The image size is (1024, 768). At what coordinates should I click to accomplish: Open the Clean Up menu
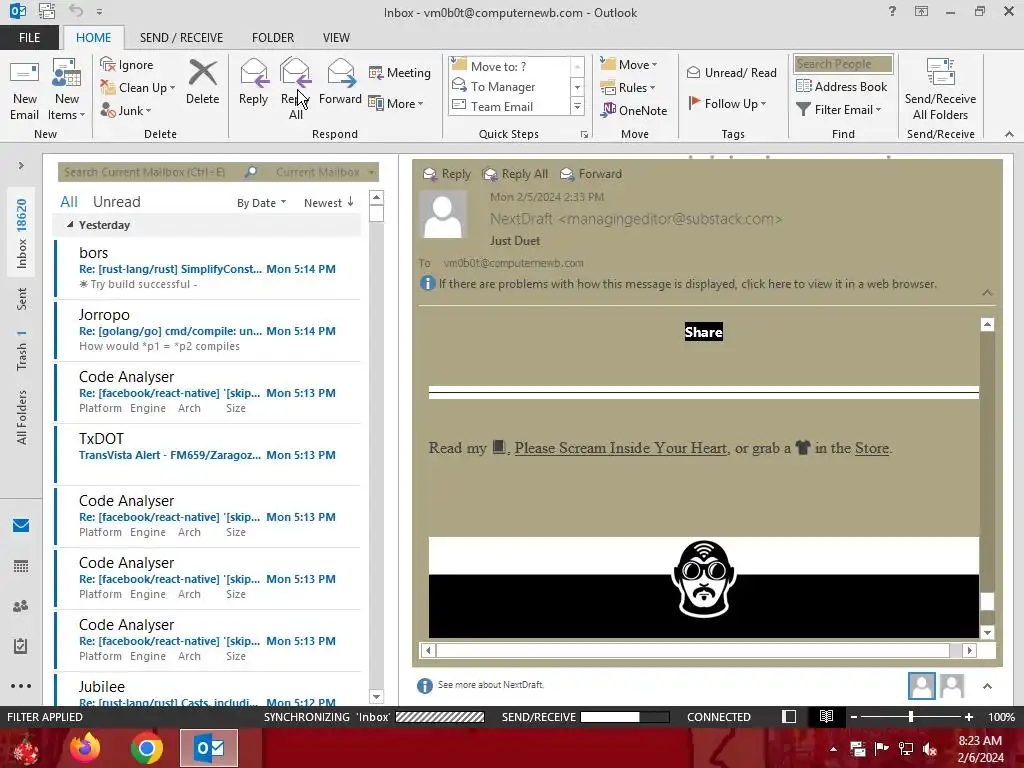click(138, 88)
